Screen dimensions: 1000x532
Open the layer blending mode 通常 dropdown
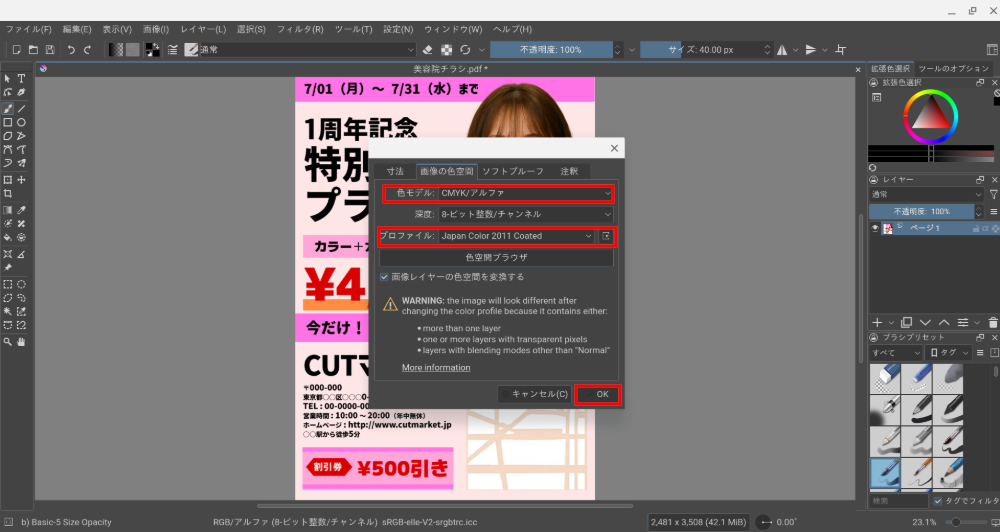(926, 194)
